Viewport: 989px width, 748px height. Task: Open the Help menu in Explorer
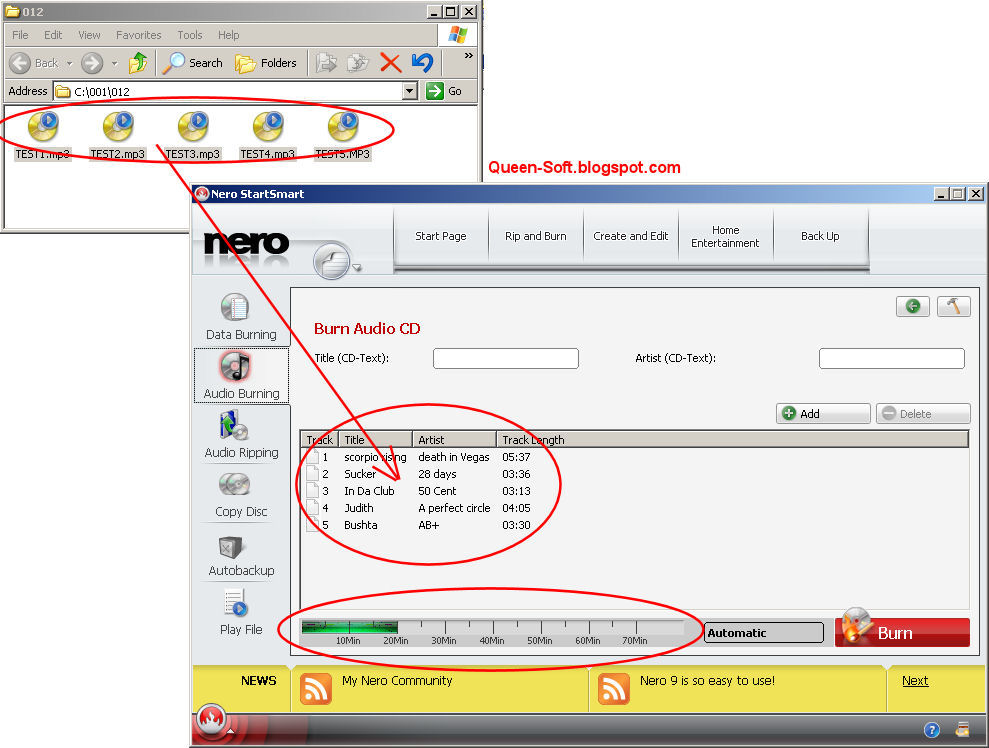[228, 35]
